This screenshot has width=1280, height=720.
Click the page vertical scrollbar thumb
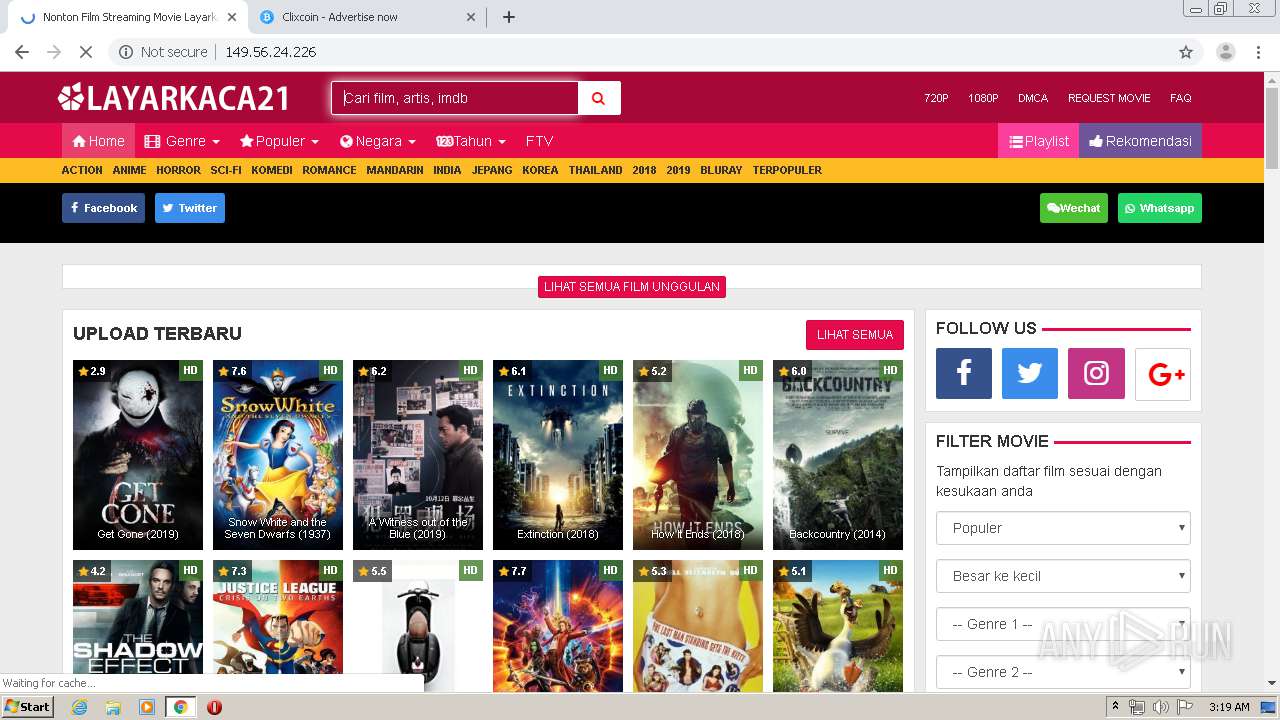[x=1272, y=128]
